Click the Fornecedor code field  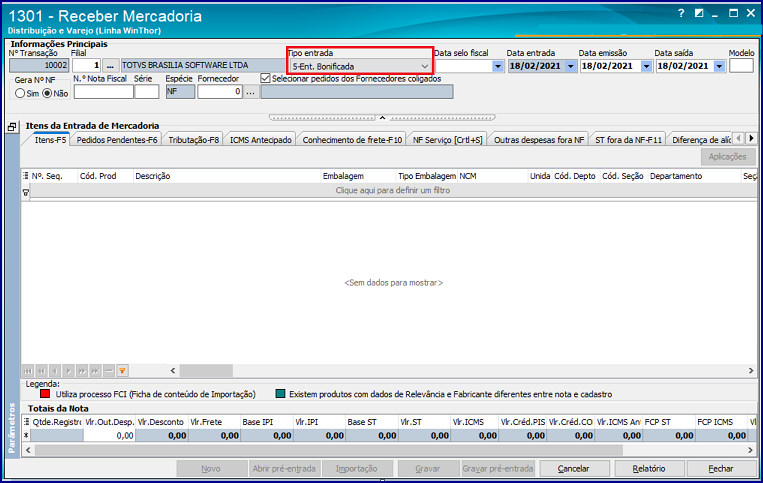coord(220,91)
